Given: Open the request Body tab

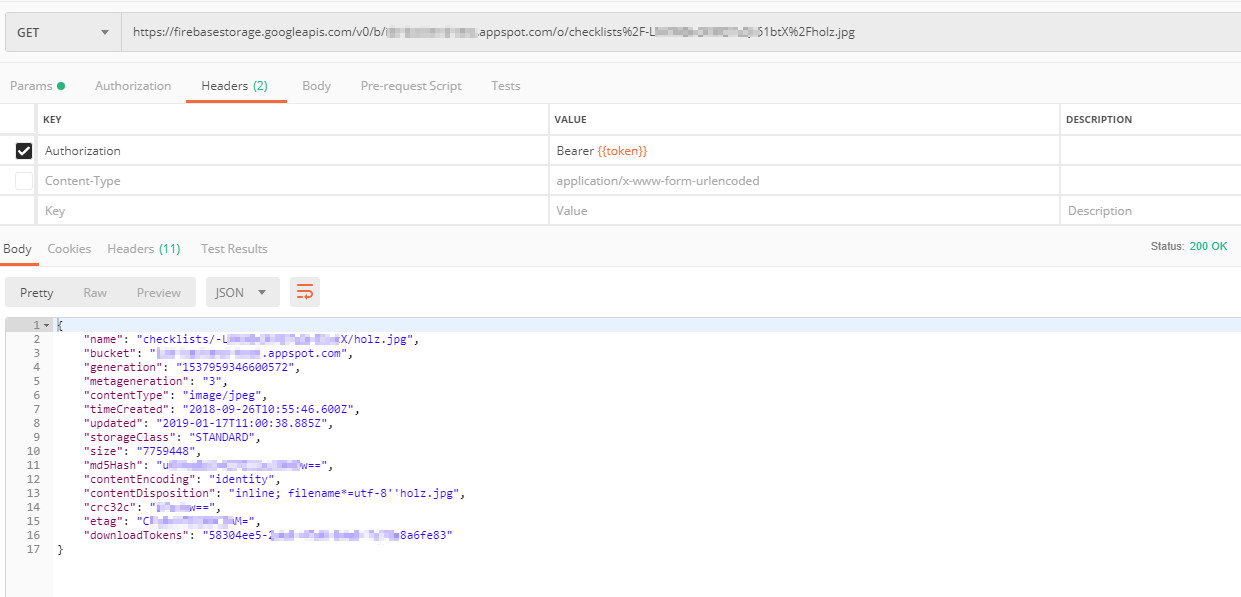Looking at the screenshot, I should click(x=316, y=86).
